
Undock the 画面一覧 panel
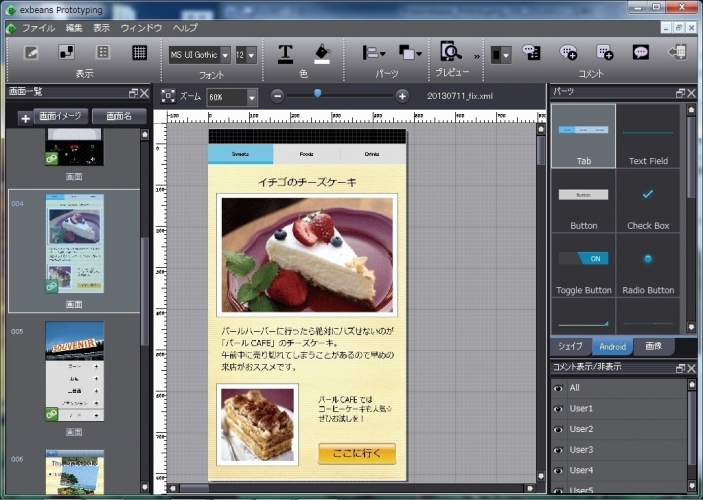pos(133,93)
